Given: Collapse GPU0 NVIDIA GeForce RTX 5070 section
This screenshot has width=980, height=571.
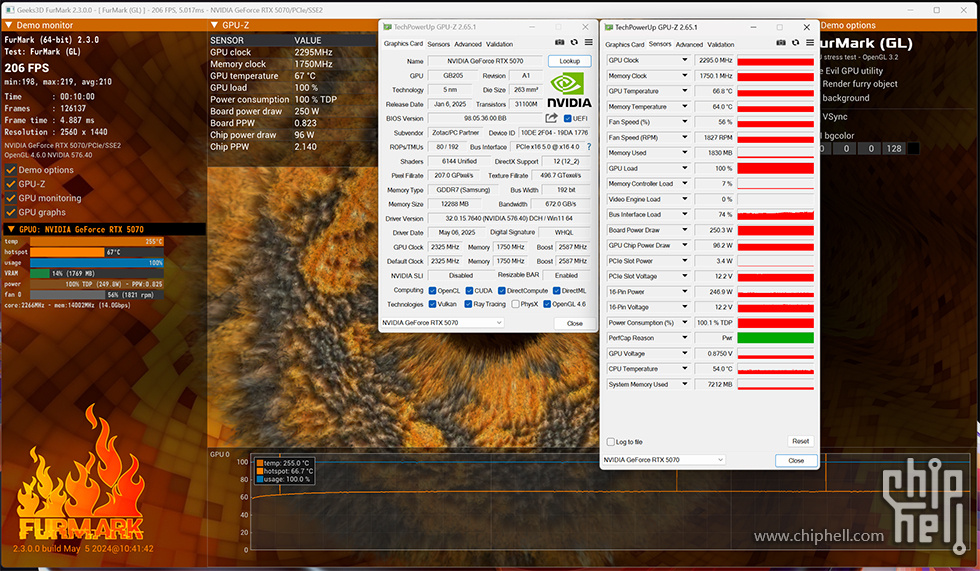Looking at the screenshot, I should (x=11, y=229).
